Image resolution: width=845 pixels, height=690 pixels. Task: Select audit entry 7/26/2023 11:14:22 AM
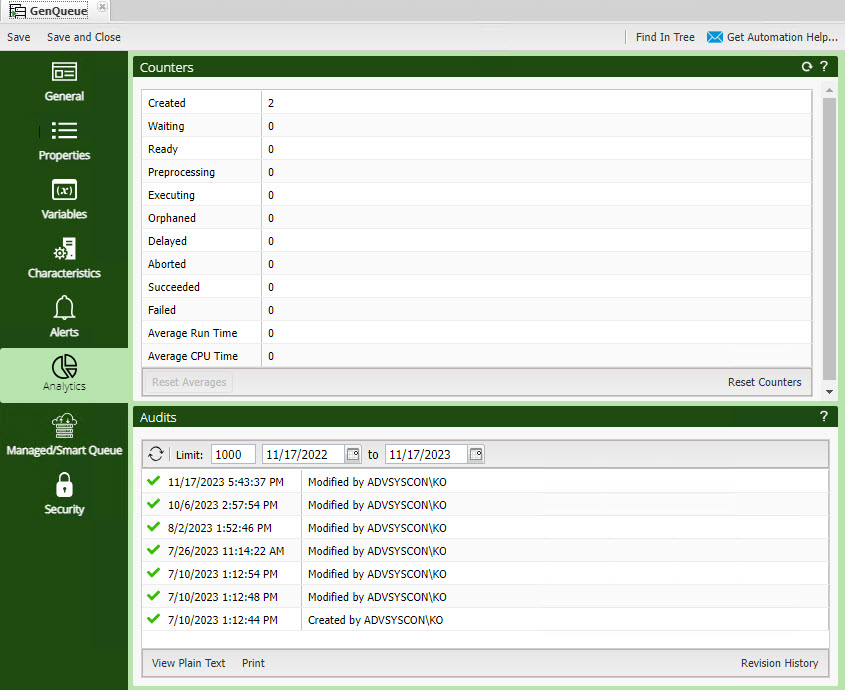485,551
